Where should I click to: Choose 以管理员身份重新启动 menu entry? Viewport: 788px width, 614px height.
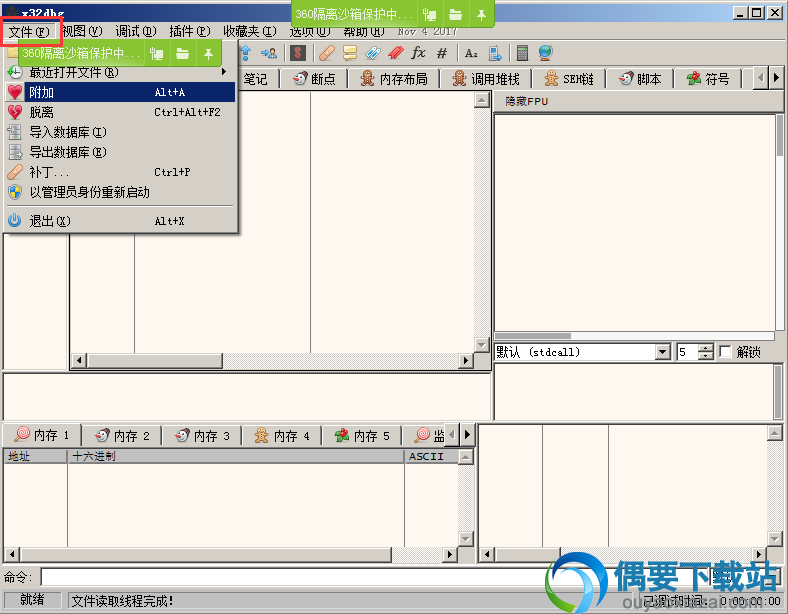120,192
